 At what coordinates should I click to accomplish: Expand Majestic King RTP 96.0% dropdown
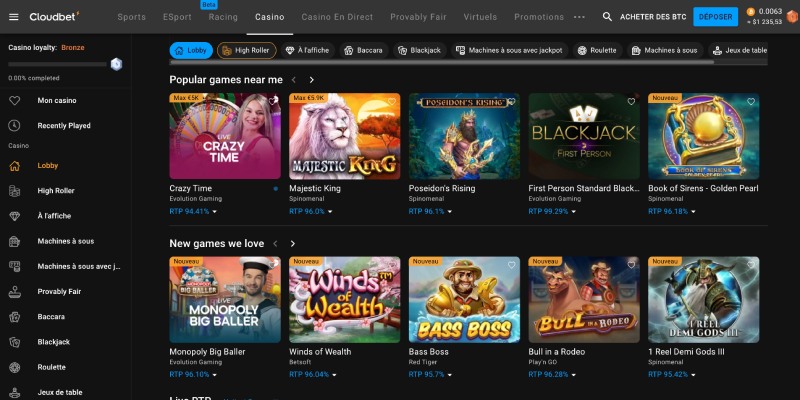(x=330, y=212)
